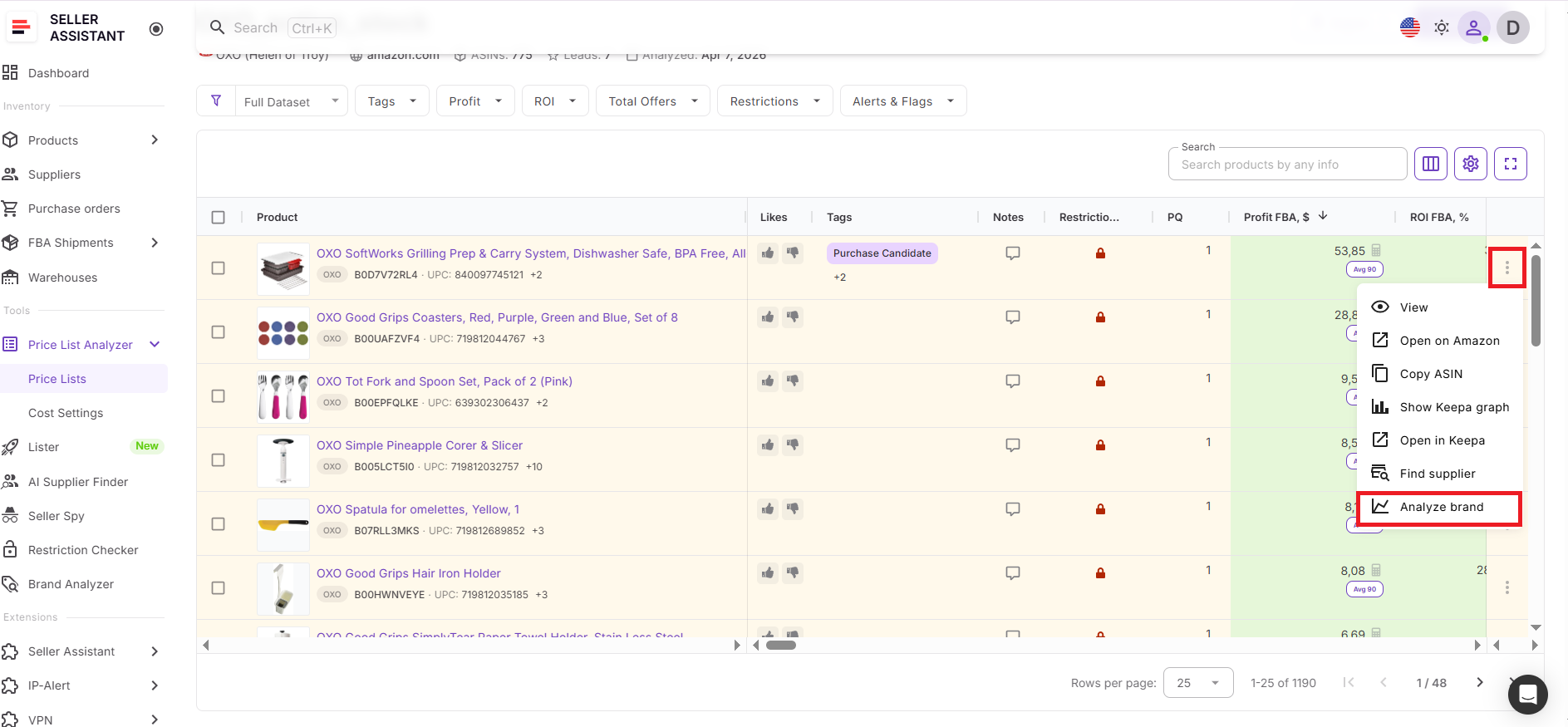
Task: Open the Restrictions filter dropdown
Action: 775,101
